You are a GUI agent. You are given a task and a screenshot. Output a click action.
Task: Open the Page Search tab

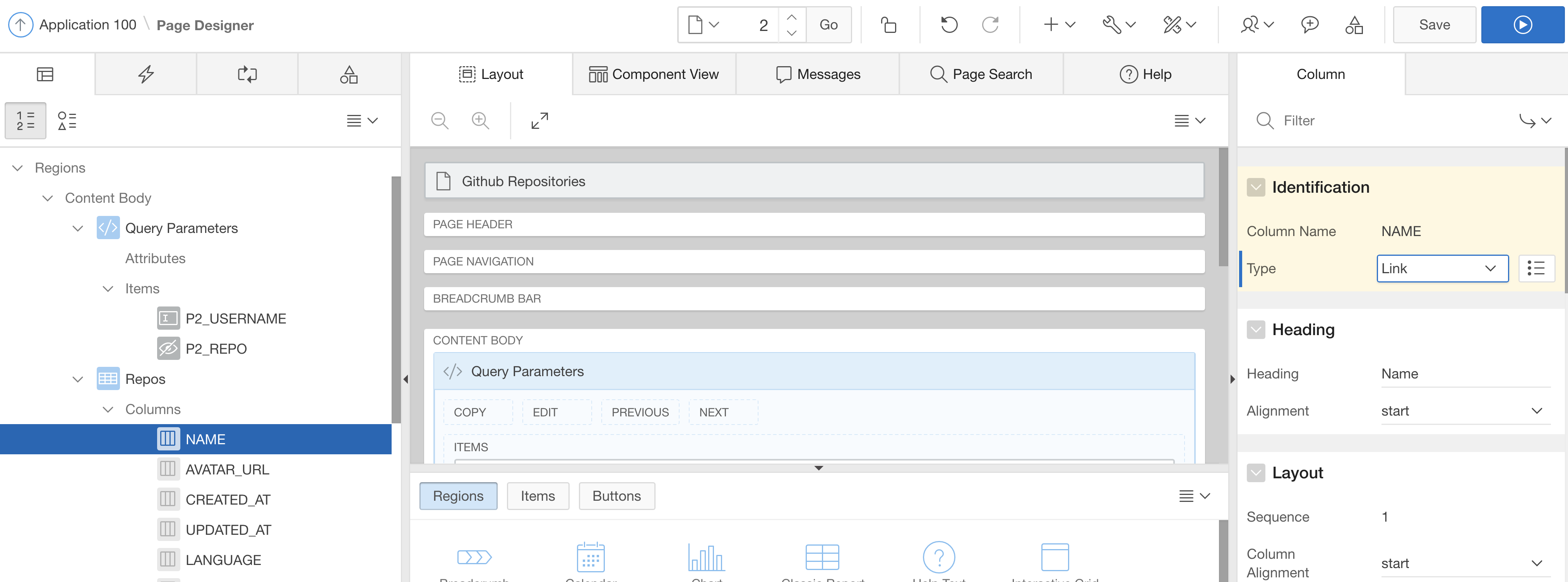981,74
